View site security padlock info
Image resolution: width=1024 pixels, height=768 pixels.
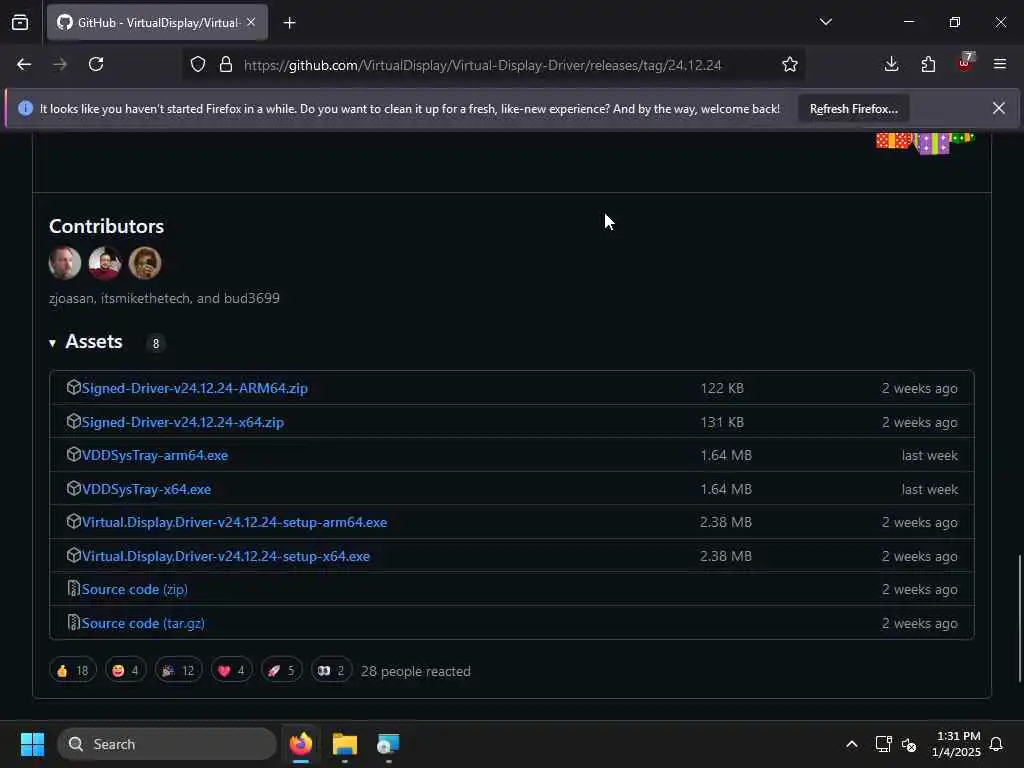pyautogui.click(x=226, y=64)
